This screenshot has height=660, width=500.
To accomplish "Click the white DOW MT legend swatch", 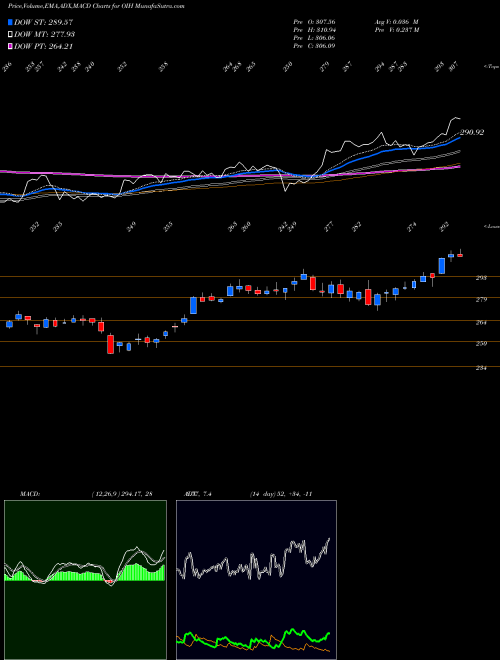I will pos(11,35).
